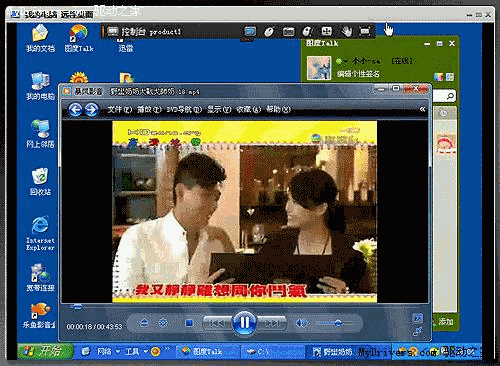Click the 添加 button in the Talk window
The height and width of the screenshot is (366, 500).
(445, 322)
